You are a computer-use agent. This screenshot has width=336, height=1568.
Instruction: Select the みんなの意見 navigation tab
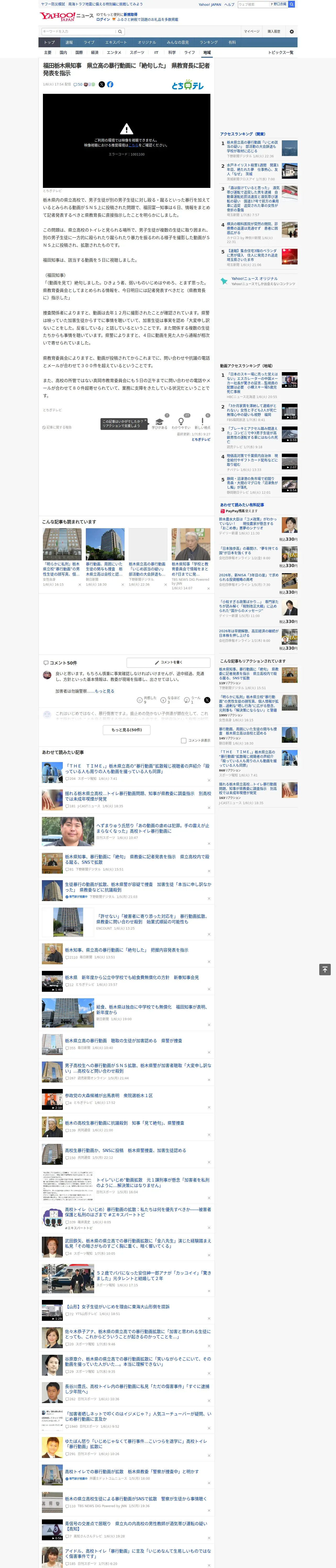click(x=177, y=42)
